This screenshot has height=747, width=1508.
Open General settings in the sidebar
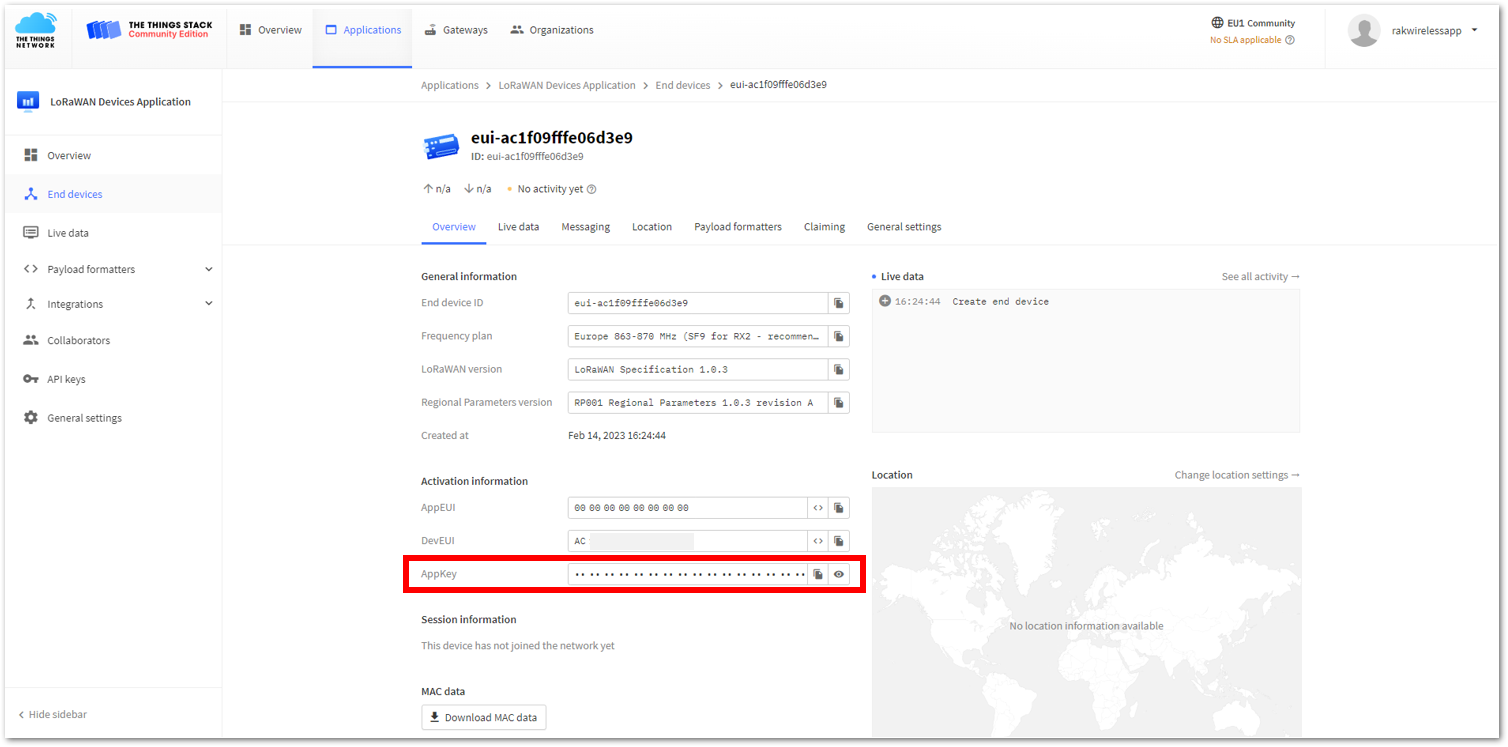tap(113, 418)
